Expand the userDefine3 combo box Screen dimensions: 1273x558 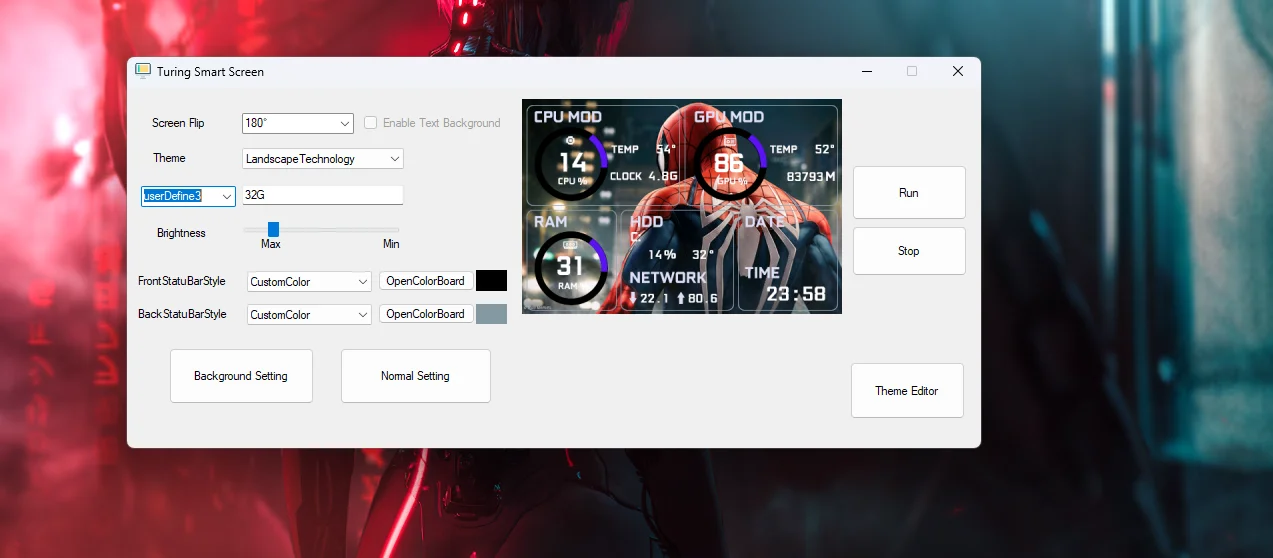pos(188,196)
